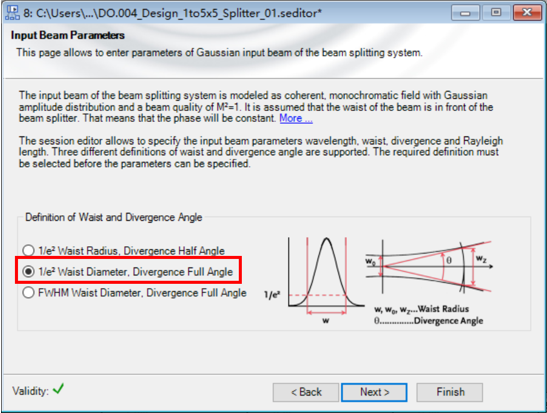Image resolution: width=547 pixels, height=413 pixels.
Task: Click the Input Beam Parameters heading
Action: click(68, 35)
